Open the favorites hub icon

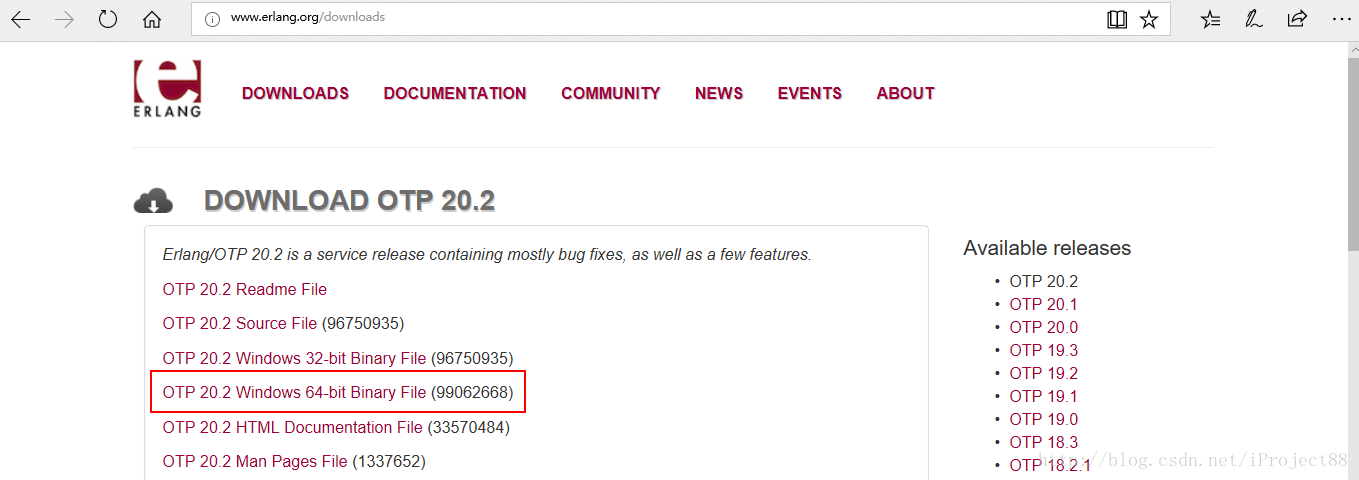click(1210, 19)
